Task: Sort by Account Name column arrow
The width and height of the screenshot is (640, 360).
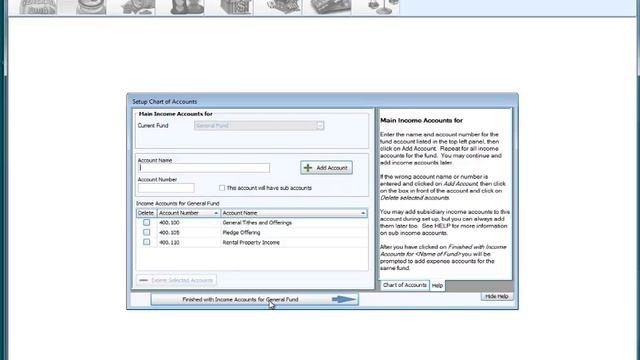Action: (363, 213)
